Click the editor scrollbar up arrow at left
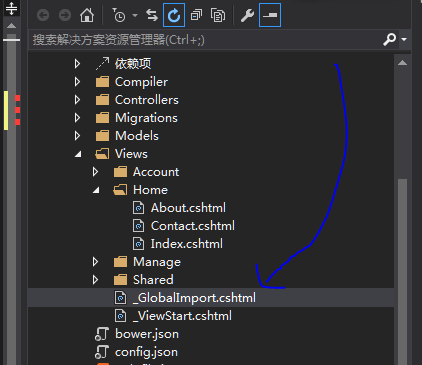 tap(11, 26)
